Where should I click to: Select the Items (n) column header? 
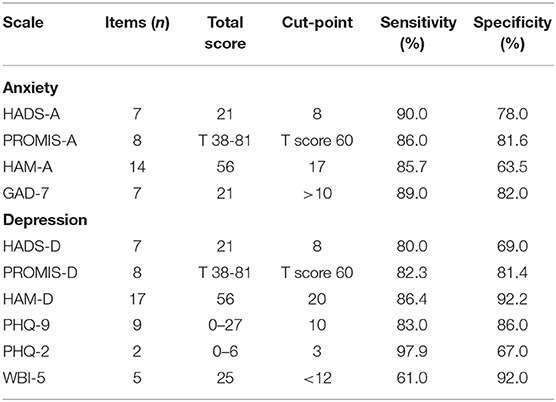[x=137, y=23]
